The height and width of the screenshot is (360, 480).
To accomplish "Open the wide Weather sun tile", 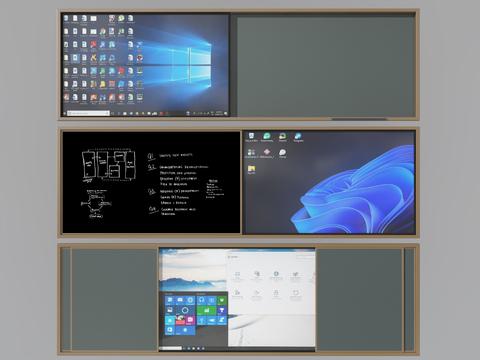I will [x=185, y=330].
